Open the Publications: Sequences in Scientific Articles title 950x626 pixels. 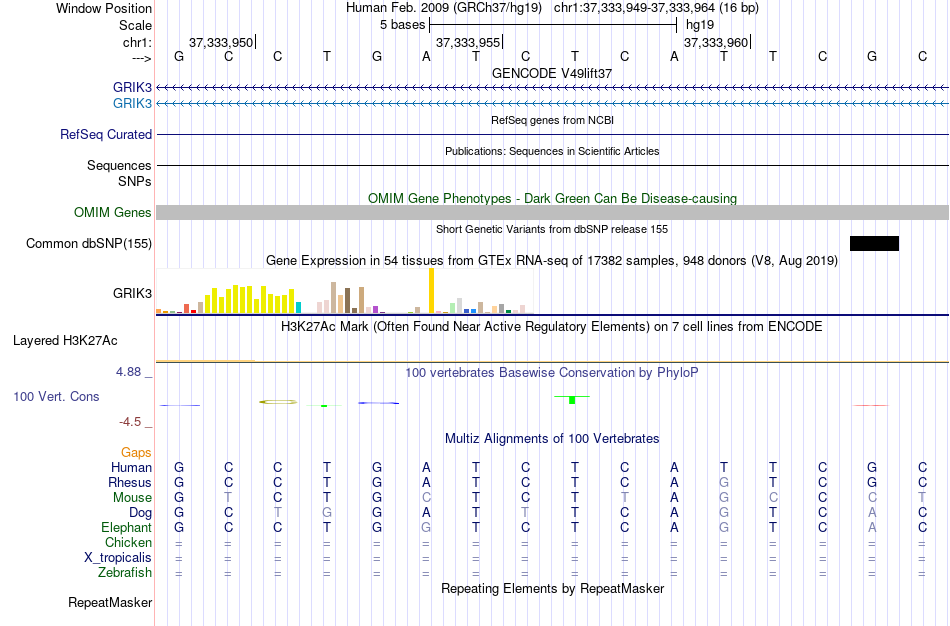click(552, 151)
